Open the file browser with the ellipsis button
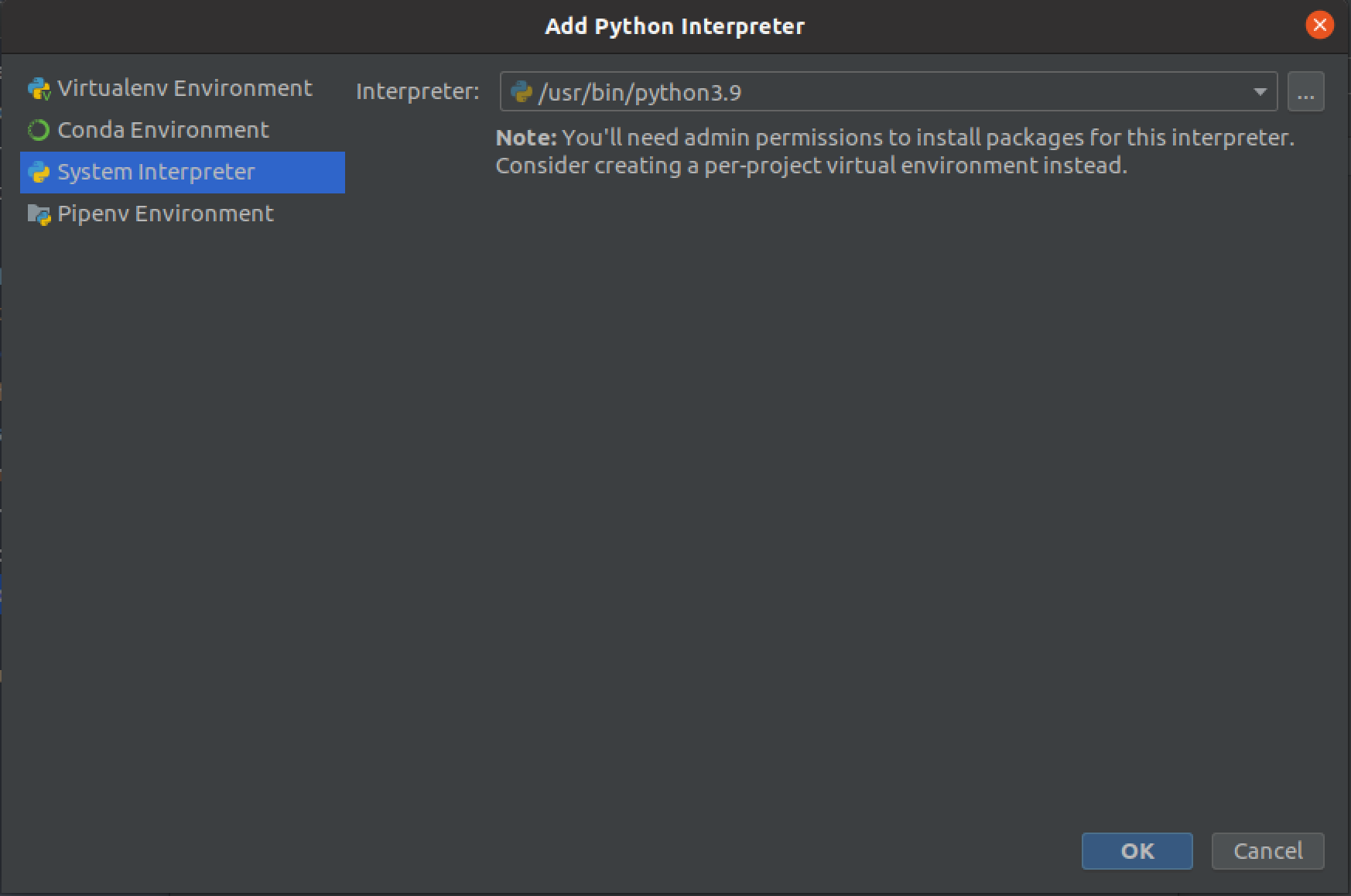 pos(1305,91)
